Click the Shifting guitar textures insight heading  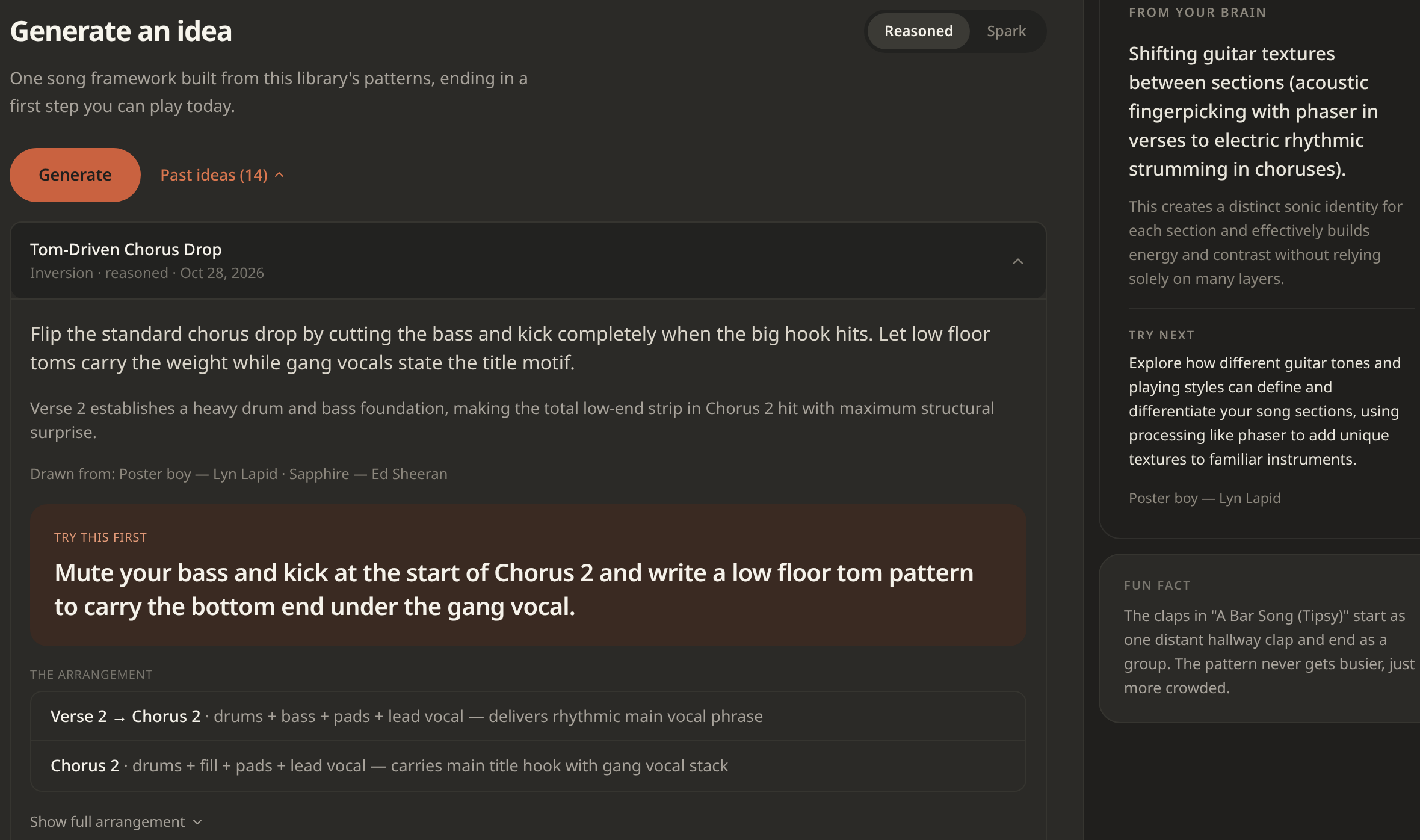1253,111
